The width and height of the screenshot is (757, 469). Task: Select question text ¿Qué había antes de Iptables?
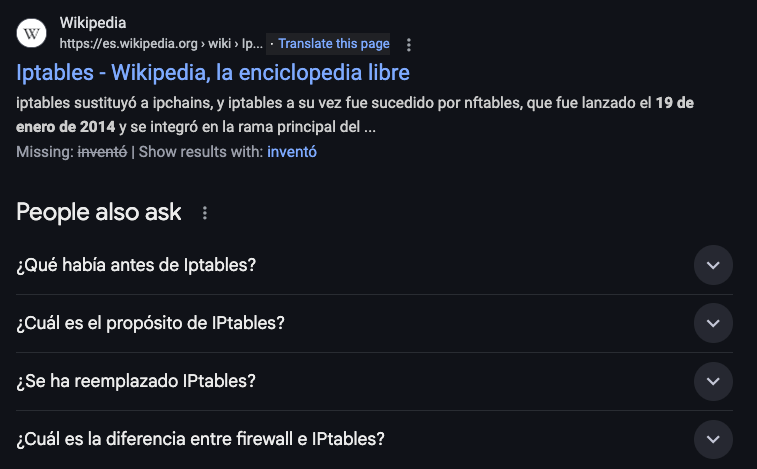(x=137, y=265)
